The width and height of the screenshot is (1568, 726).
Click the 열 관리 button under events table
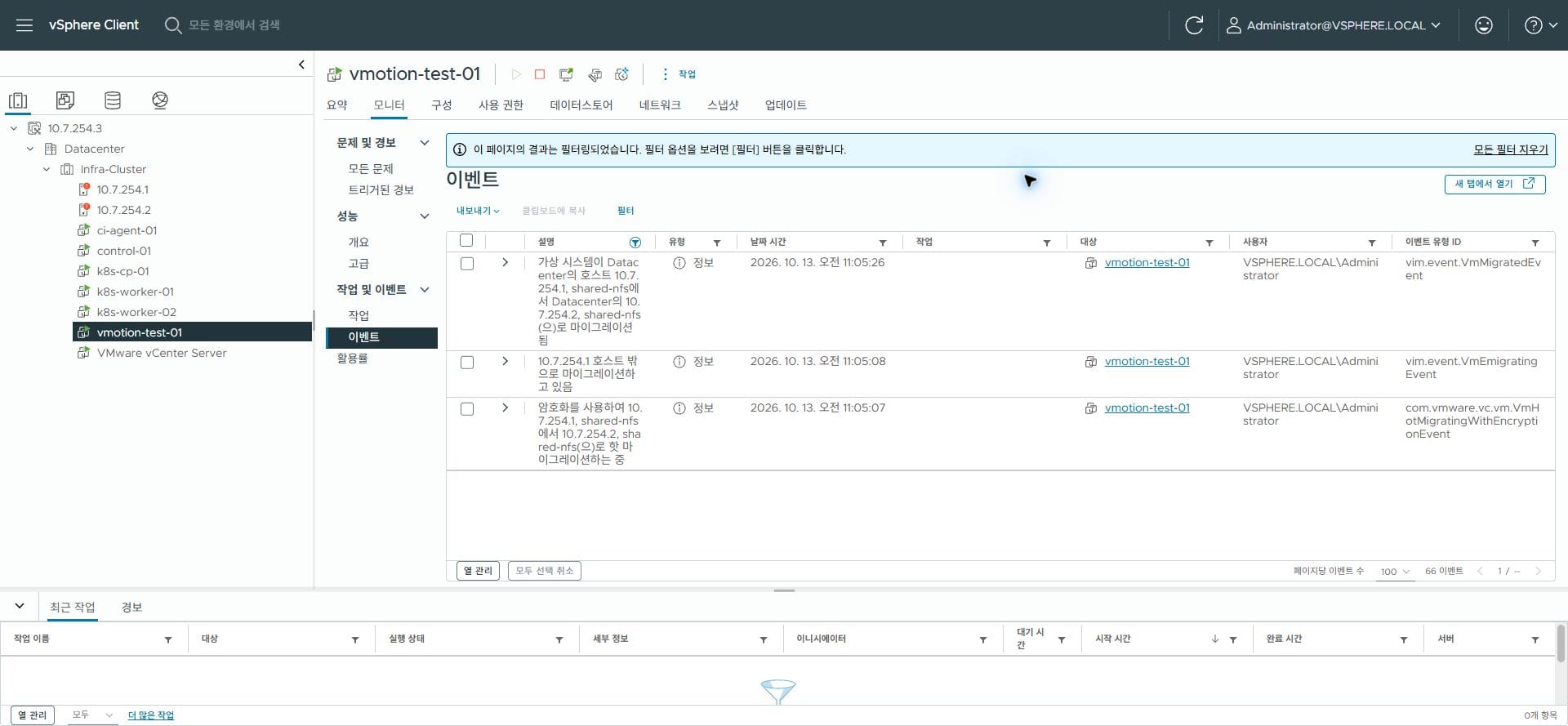[x=478, y=571]
